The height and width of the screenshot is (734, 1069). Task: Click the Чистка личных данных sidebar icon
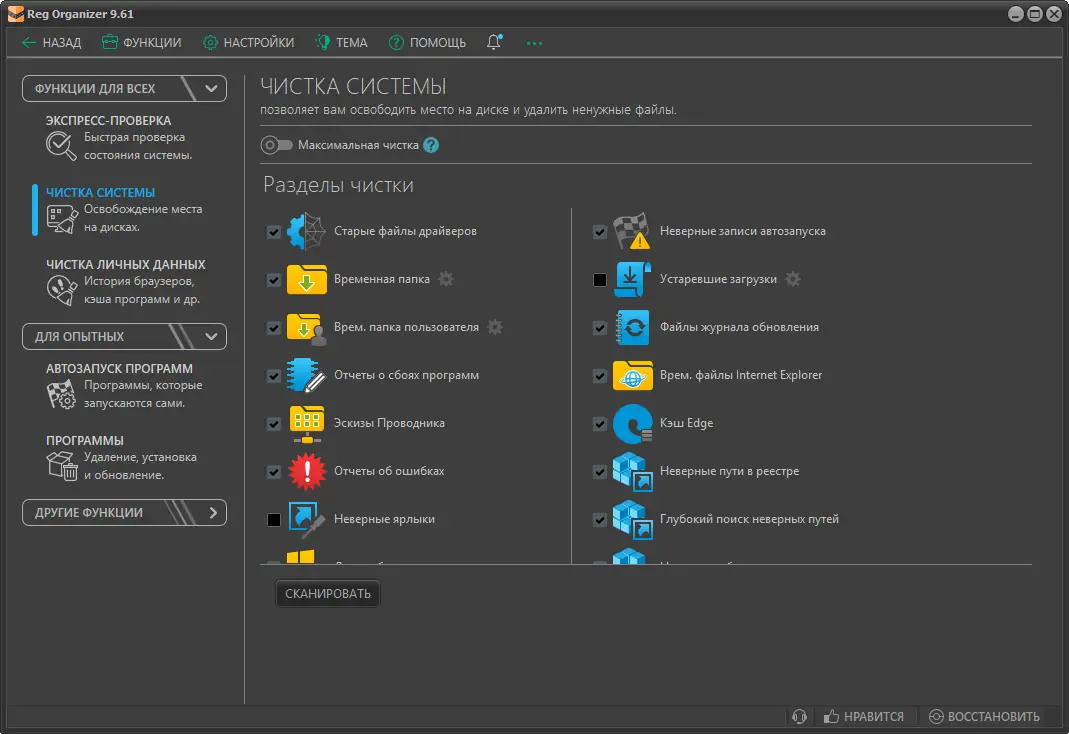click(x=61, y=290)
